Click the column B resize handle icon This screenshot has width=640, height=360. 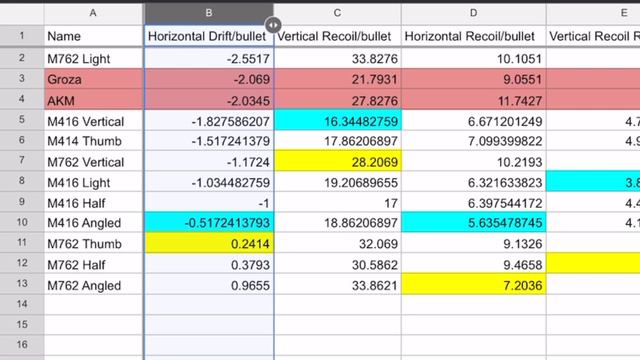pyautogui.click(x=273, y=25)
